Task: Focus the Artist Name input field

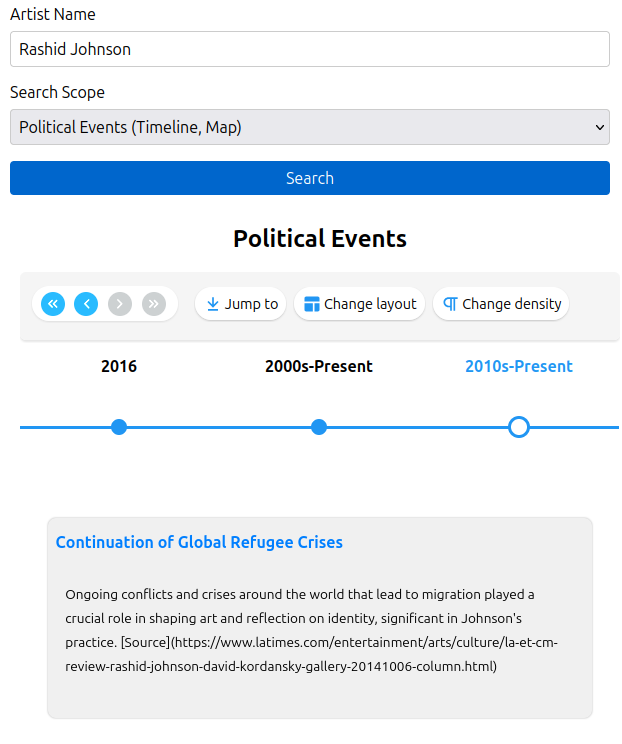Action: (x=310, y=49)
